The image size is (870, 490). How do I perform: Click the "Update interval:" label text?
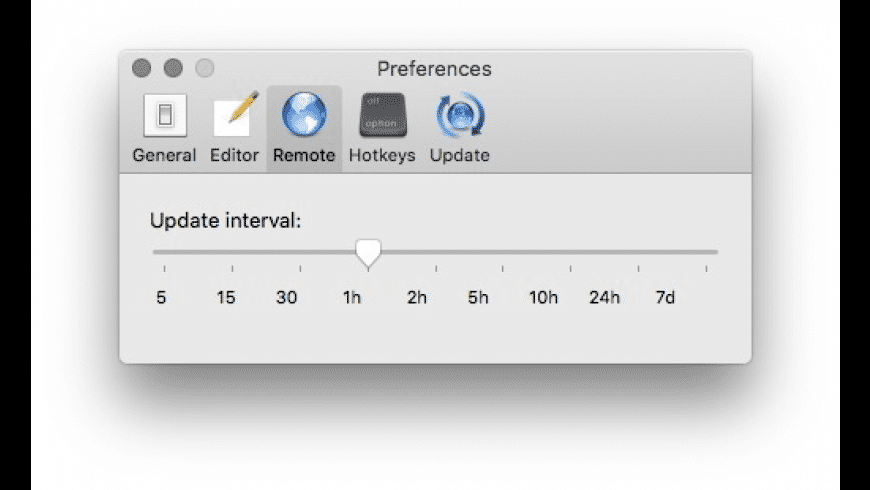click(225, 221)
